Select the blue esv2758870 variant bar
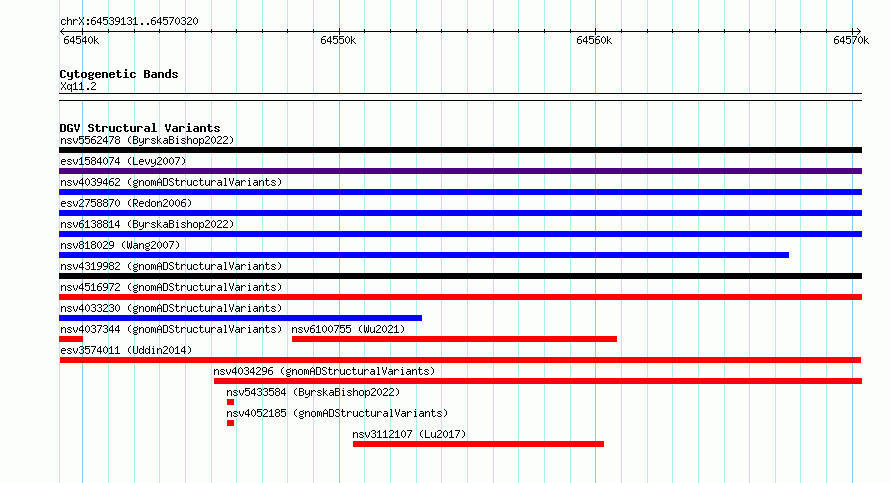This screenshot has height=483, width=890. [460, 213]
